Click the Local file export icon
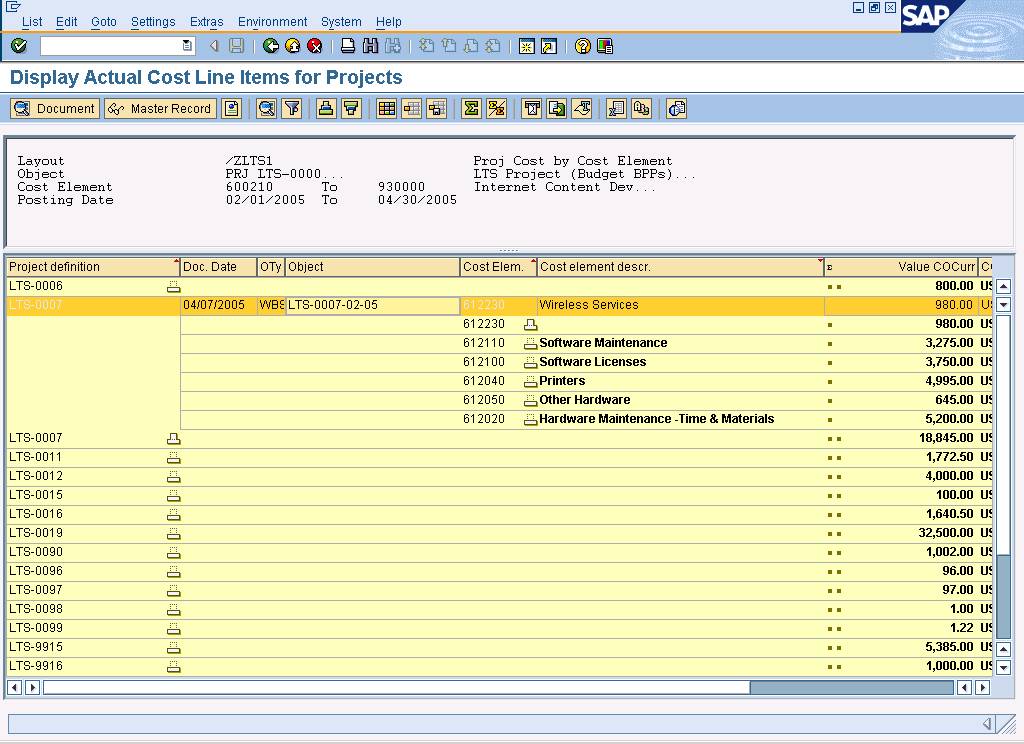The height and width of the screenshot is (744, 1024). (556, 108)
